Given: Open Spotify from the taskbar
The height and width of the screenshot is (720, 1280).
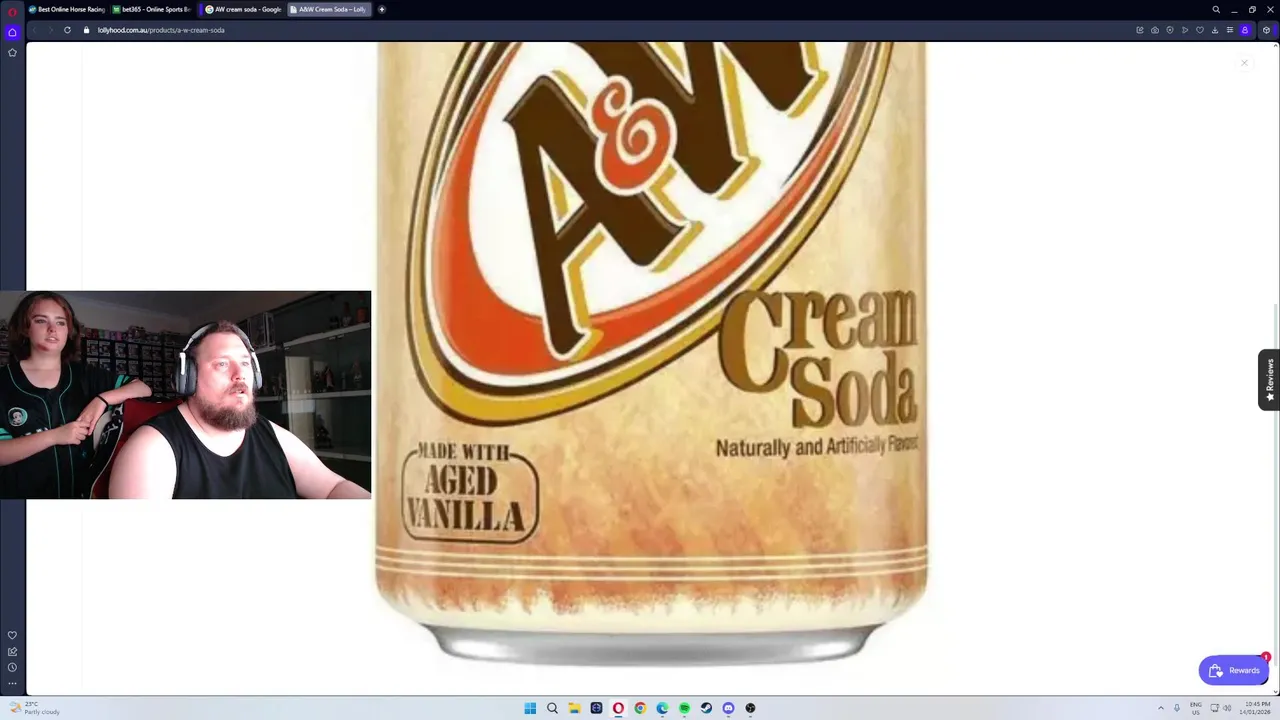Looking at the screenshot, I should coord(684,708).
